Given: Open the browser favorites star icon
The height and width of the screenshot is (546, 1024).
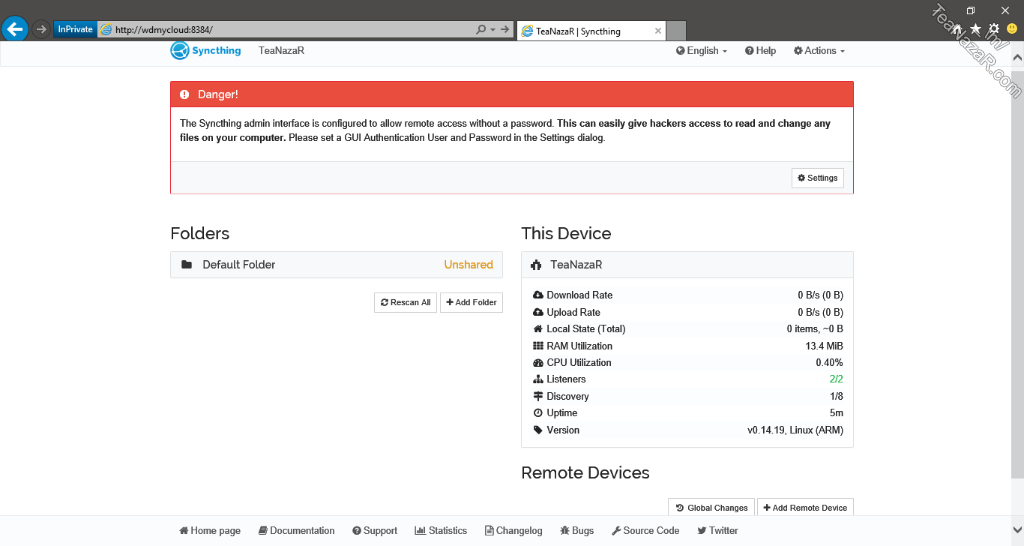Looking at the screenshot, I should 975,29.
